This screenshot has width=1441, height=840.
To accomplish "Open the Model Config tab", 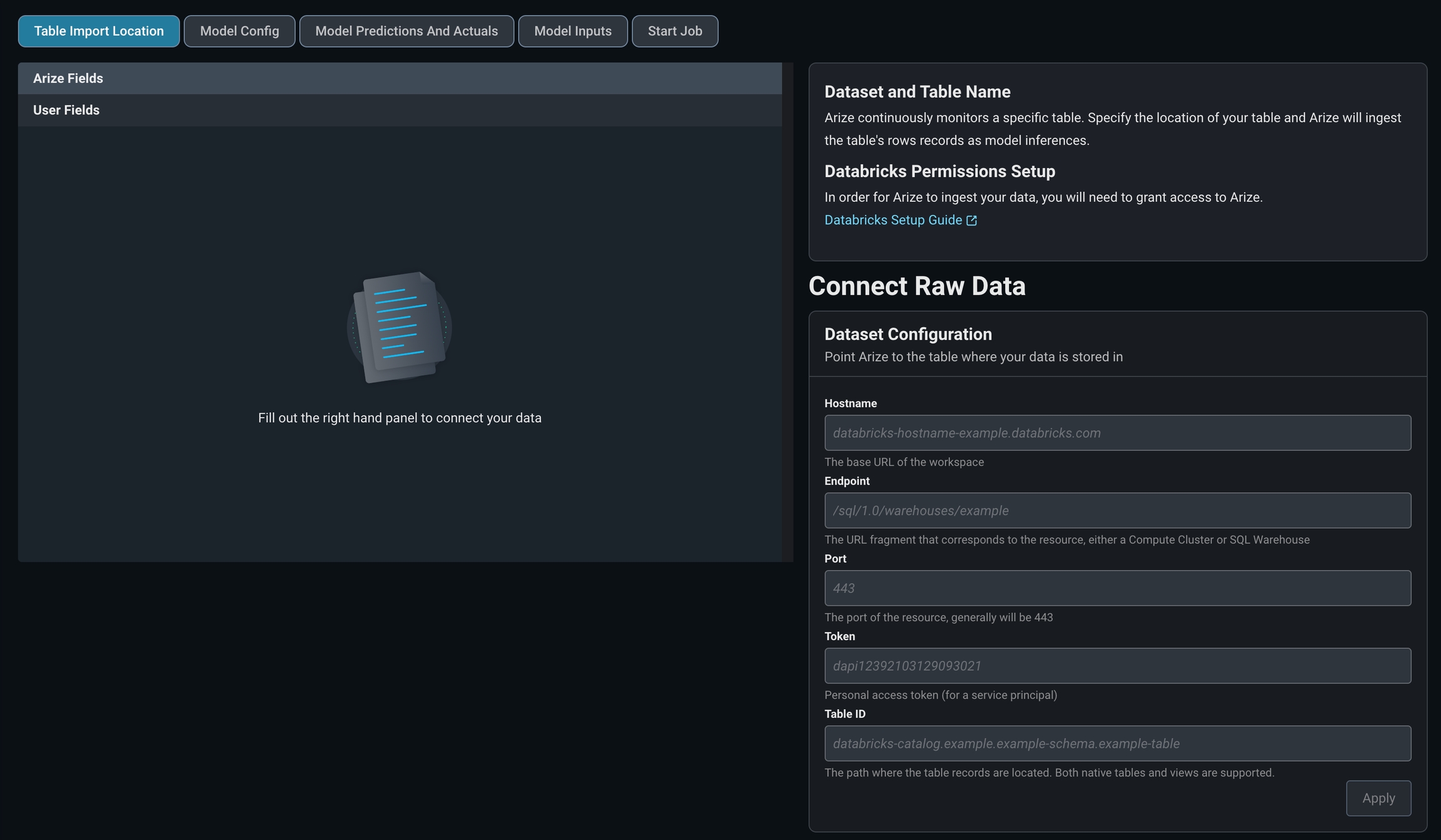I will 240,31.
